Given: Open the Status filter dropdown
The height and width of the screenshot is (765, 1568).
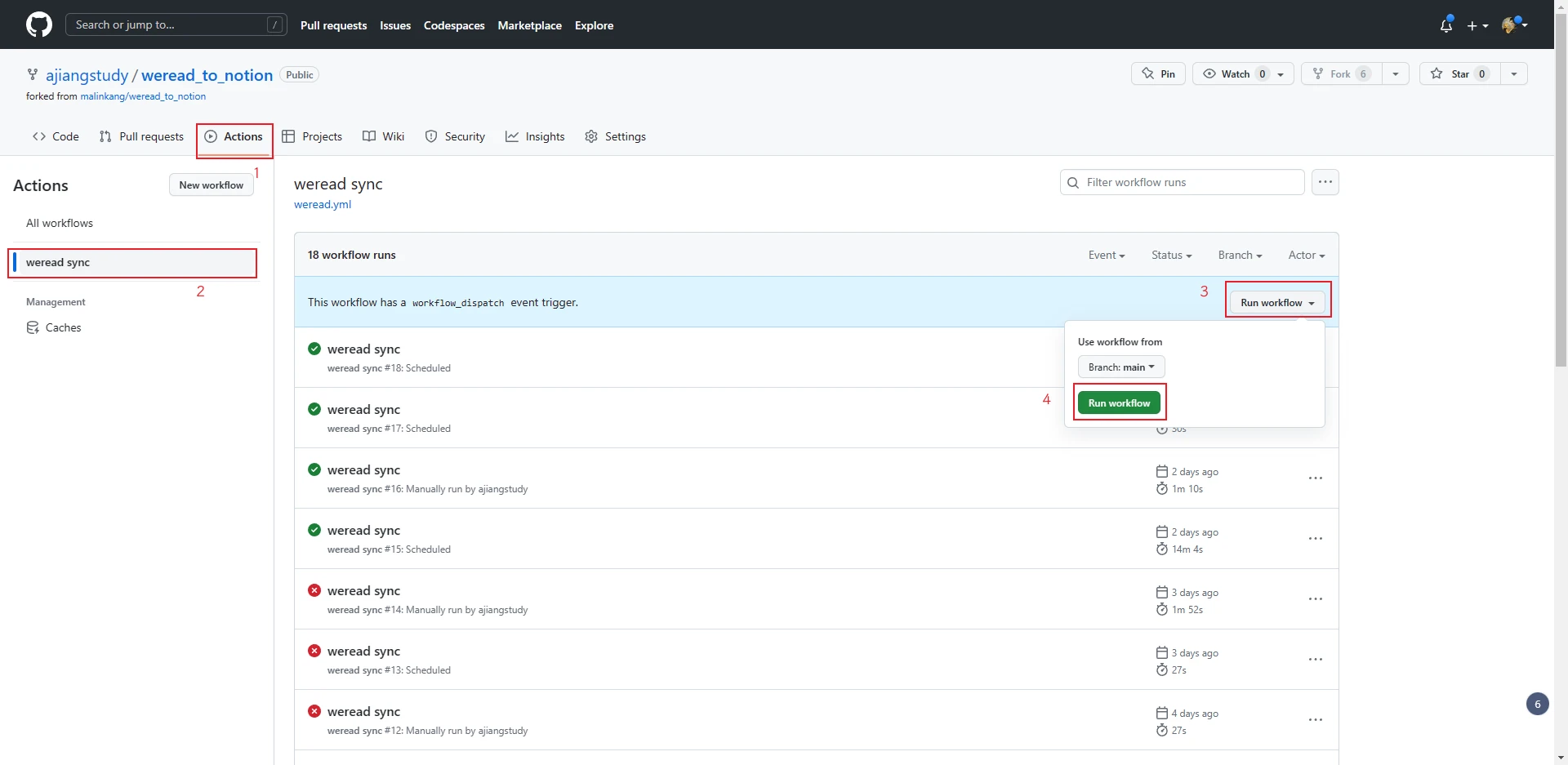Looking at the screenshot, I should [x=1172, y=255].
